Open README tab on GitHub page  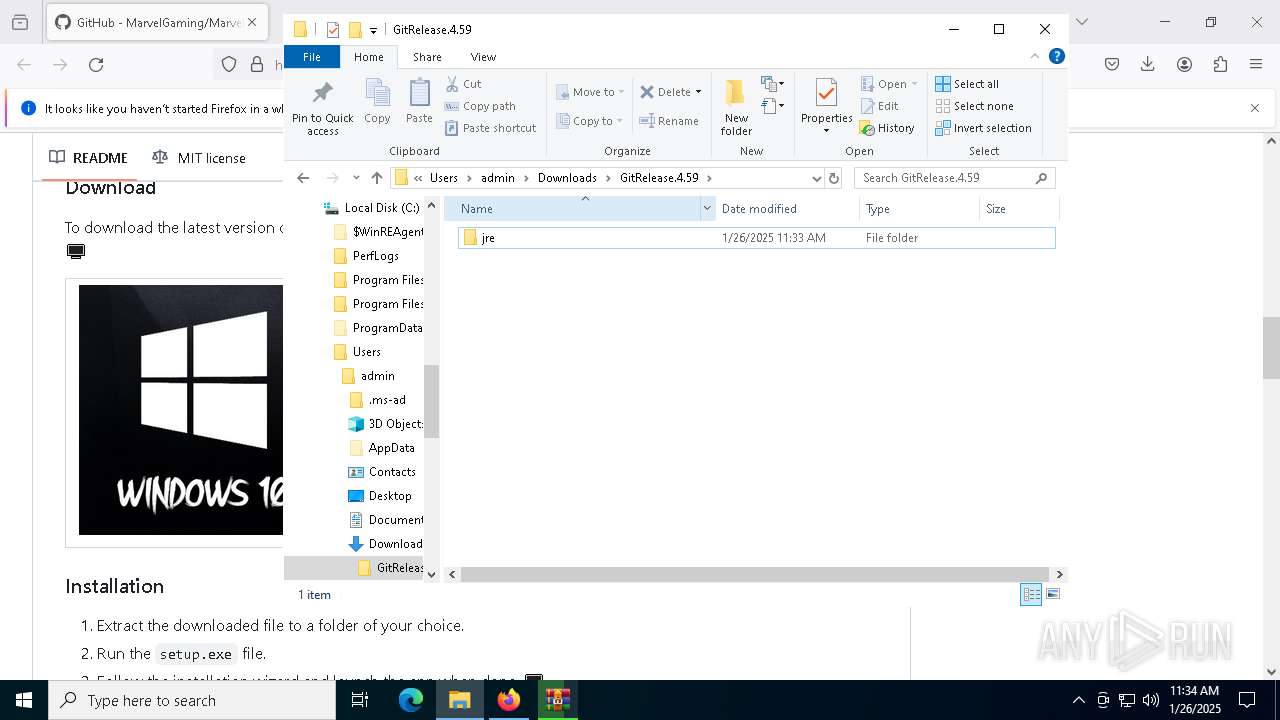88,158
